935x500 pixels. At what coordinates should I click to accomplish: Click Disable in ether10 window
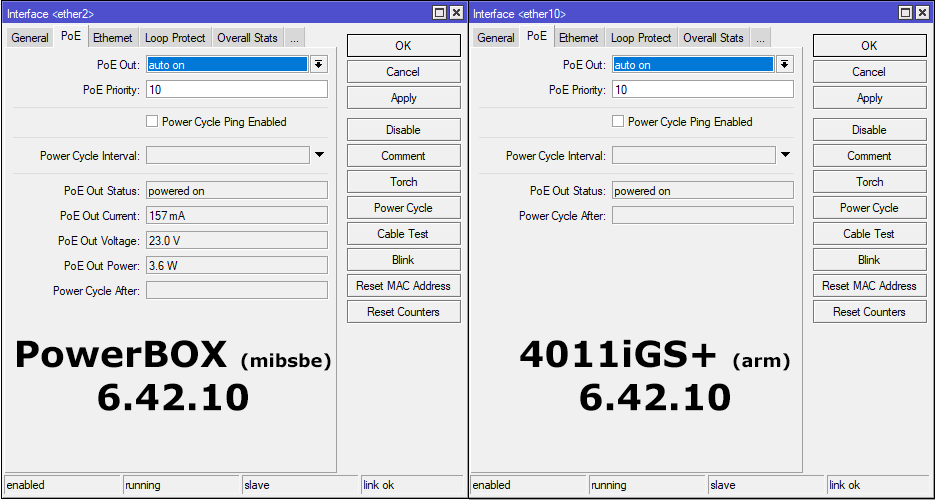pyautogui.click(x=869, y=129)
